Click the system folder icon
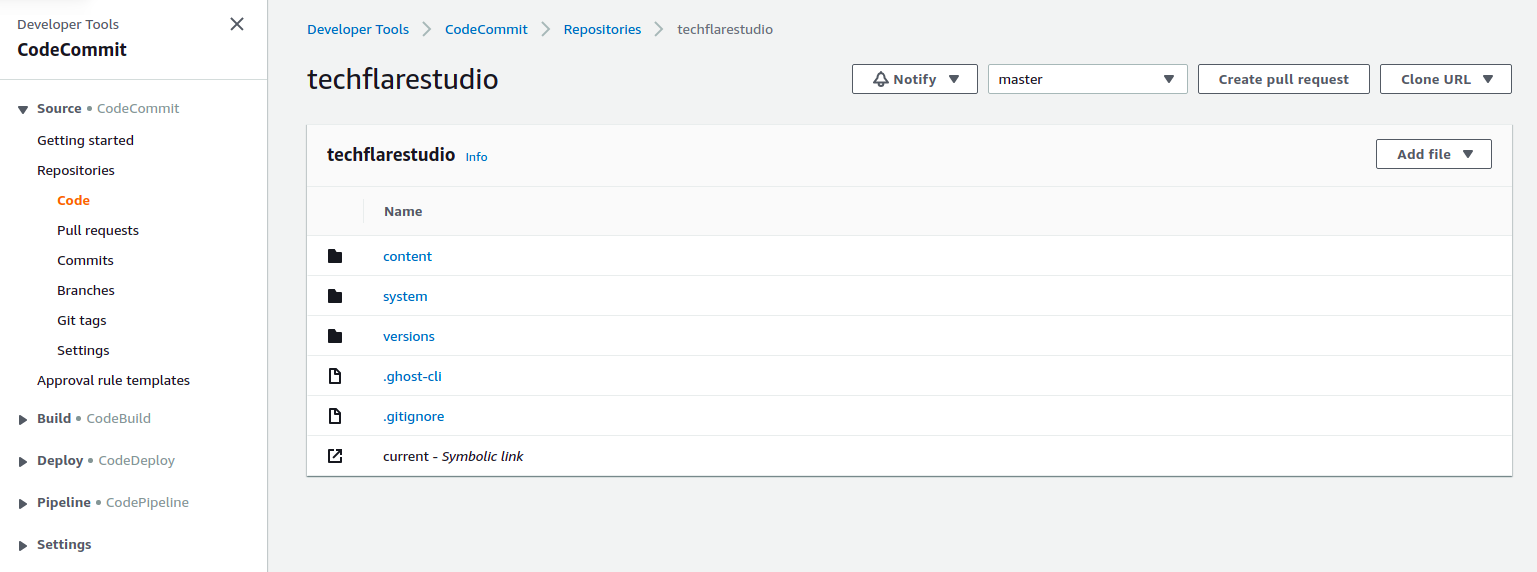The height and width of the screenshot is (572, 1537). point(335,296)
